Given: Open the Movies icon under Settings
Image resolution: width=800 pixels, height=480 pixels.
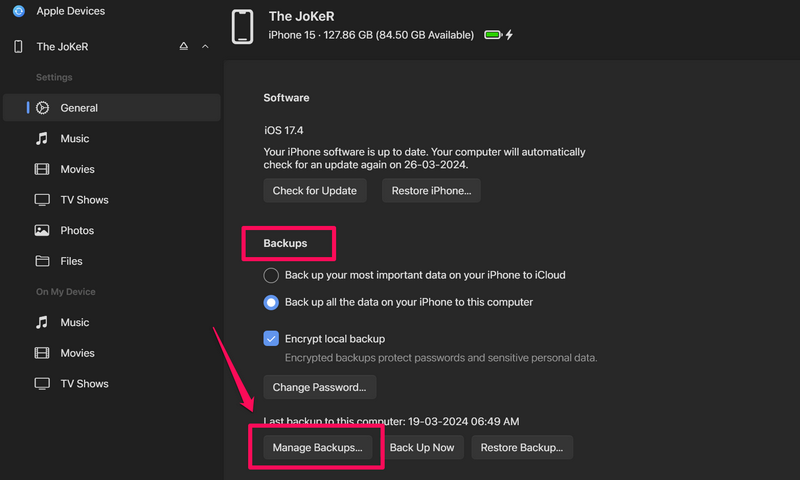Looking at the screenshot, I should coord(42,170).
